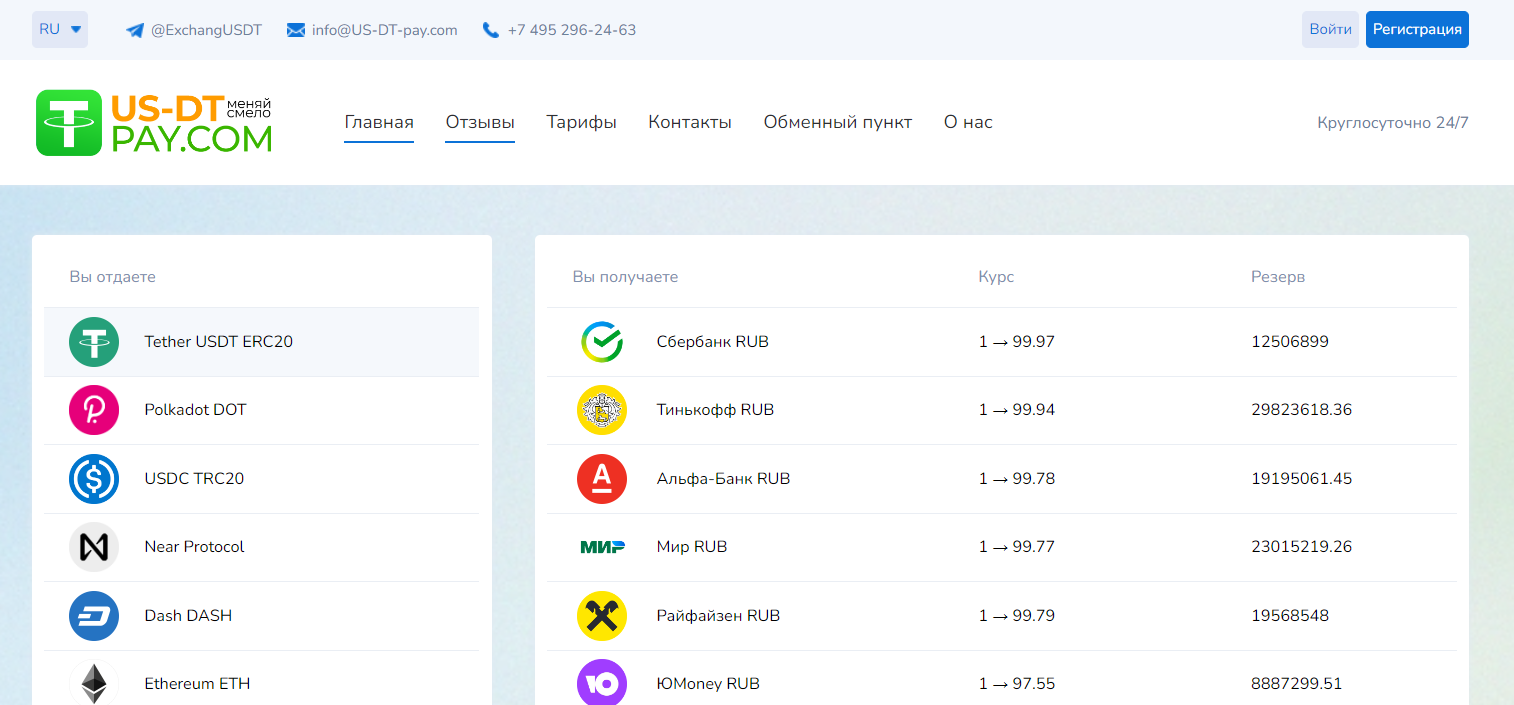Go to the Главная menu item

tap(379, 122)
